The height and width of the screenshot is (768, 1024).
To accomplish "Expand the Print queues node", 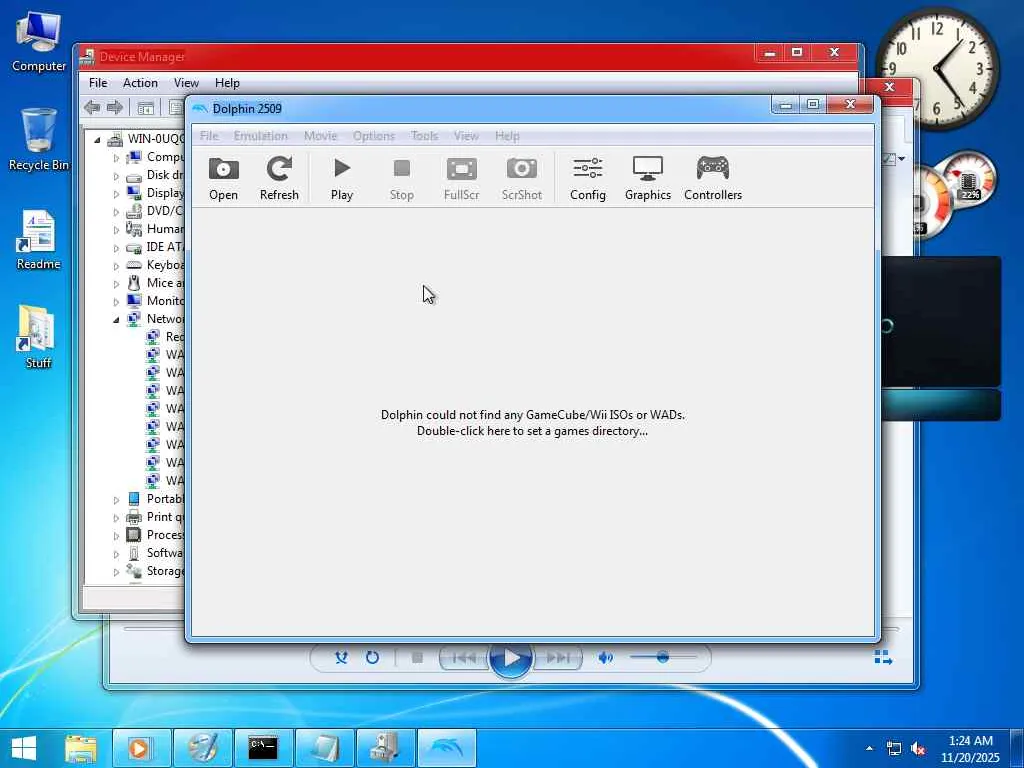I will coord(116,518).
